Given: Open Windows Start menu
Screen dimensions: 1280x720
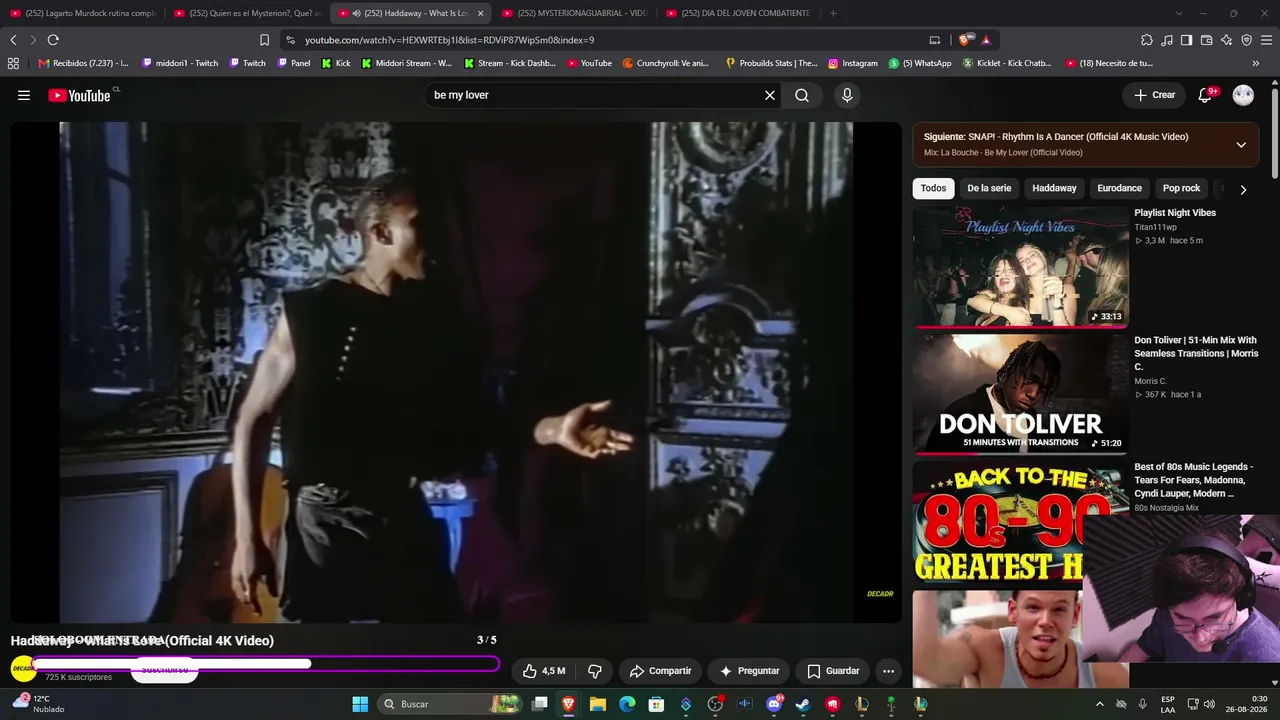Looking at the screenshot, I should pyautogui.click(x=360, y=704).
